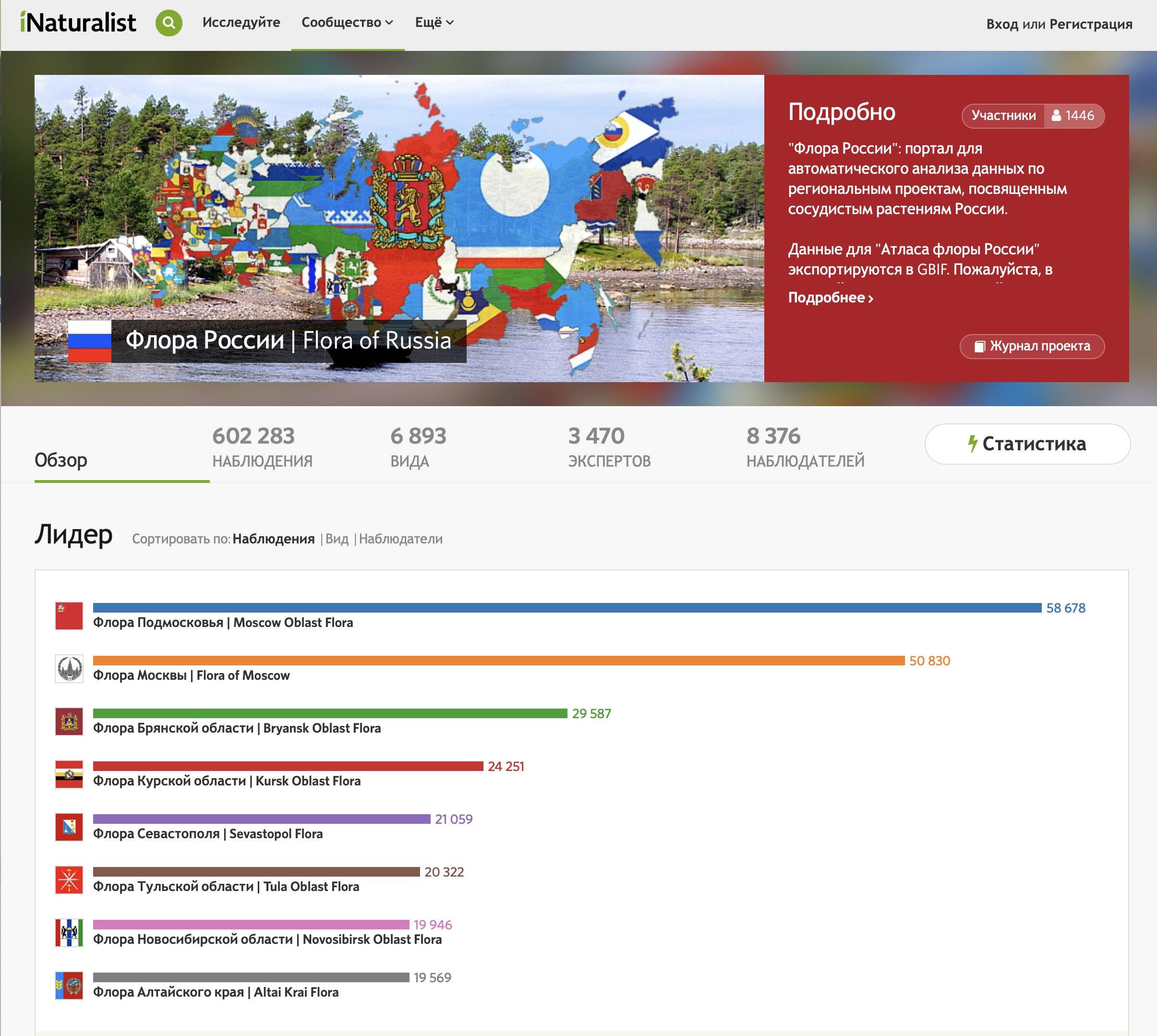Click the count 19 569
The height and width of the screenshot is (1036, 1157).
click(433, 978)
